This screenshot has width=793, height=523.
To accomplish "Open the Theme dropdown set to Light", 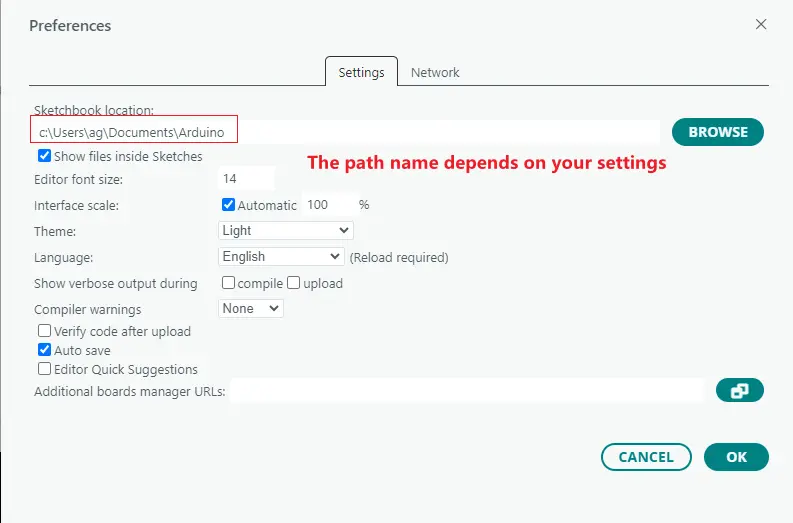I will click(x=286, y=230).
